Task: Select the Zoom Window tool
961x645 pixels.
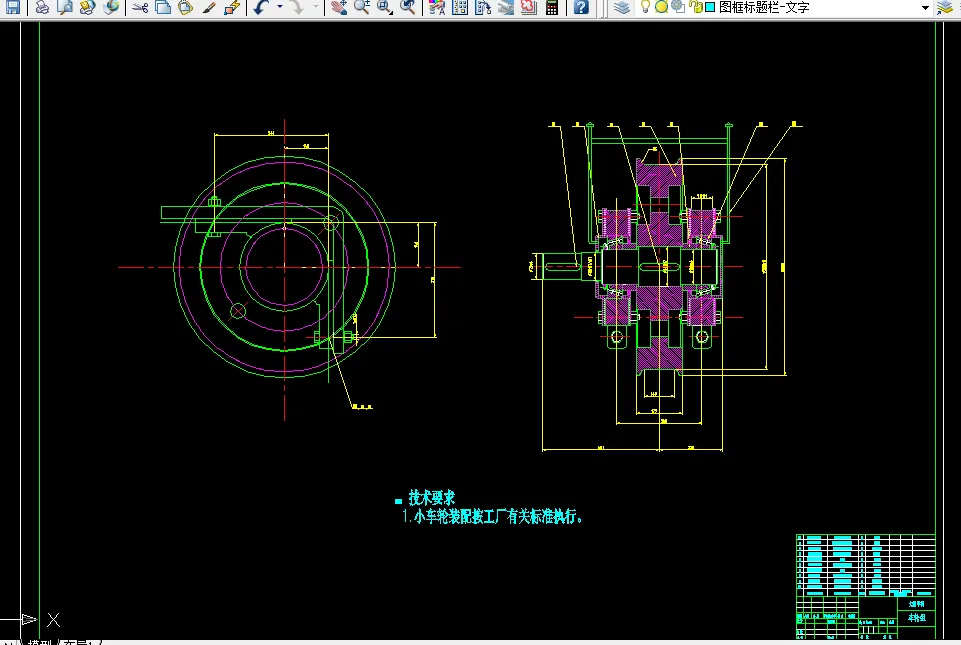Action: click(385, 7)
